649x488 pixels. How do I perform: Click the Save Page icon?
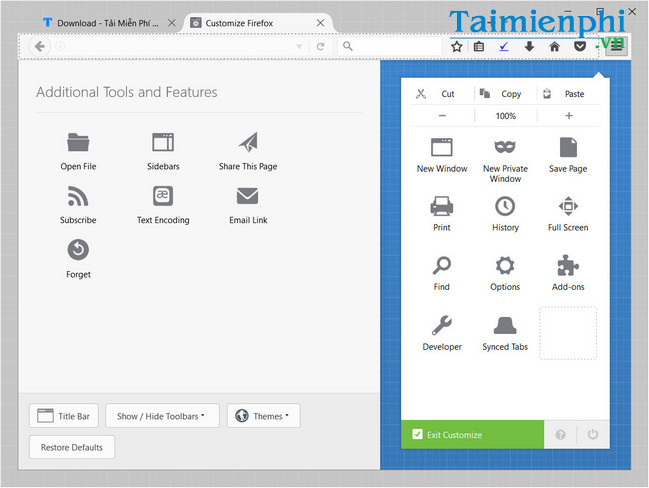568,147
